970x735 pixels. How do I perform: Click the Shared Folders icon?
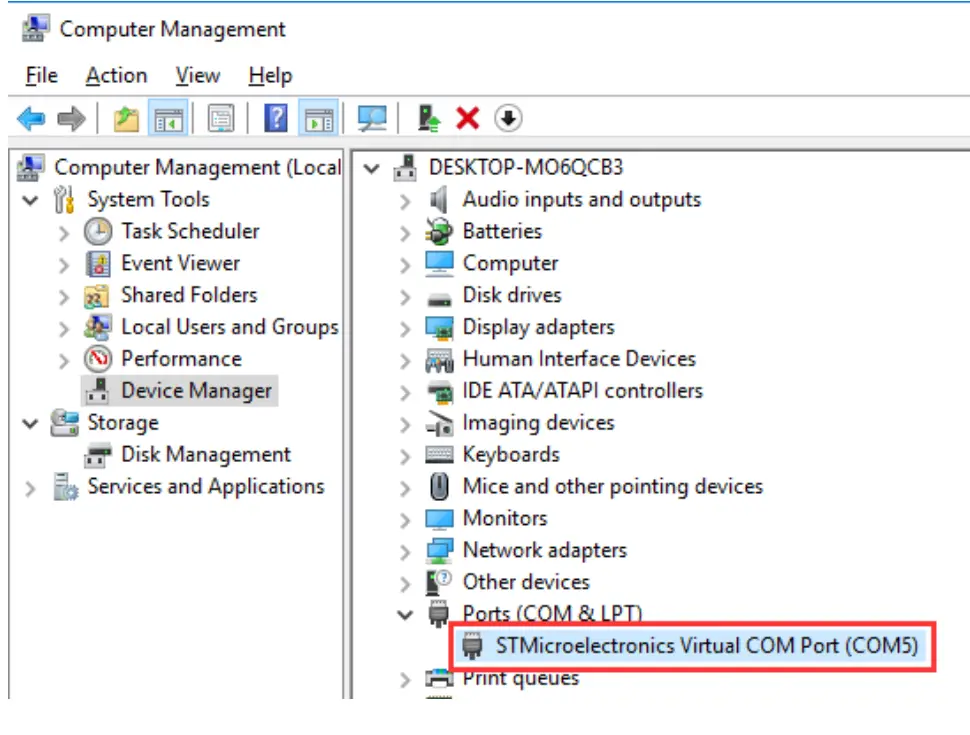97,296
